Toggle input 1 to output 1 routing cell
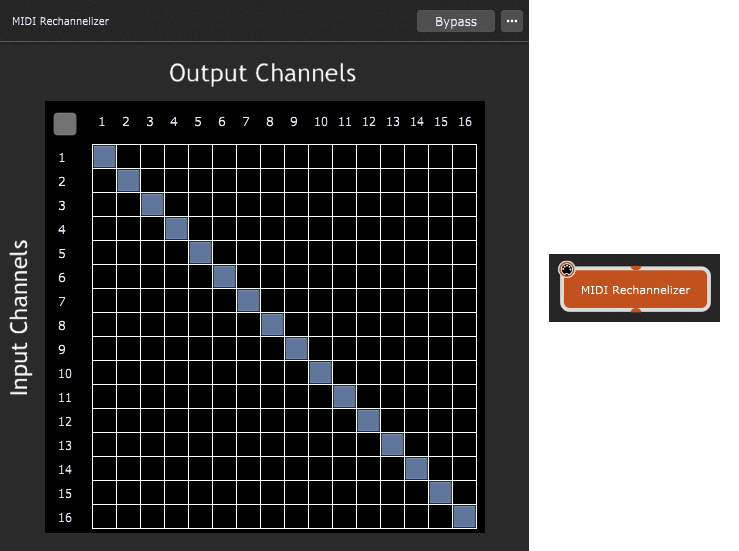Screen dimensions: 739x551 coord(105,157)
